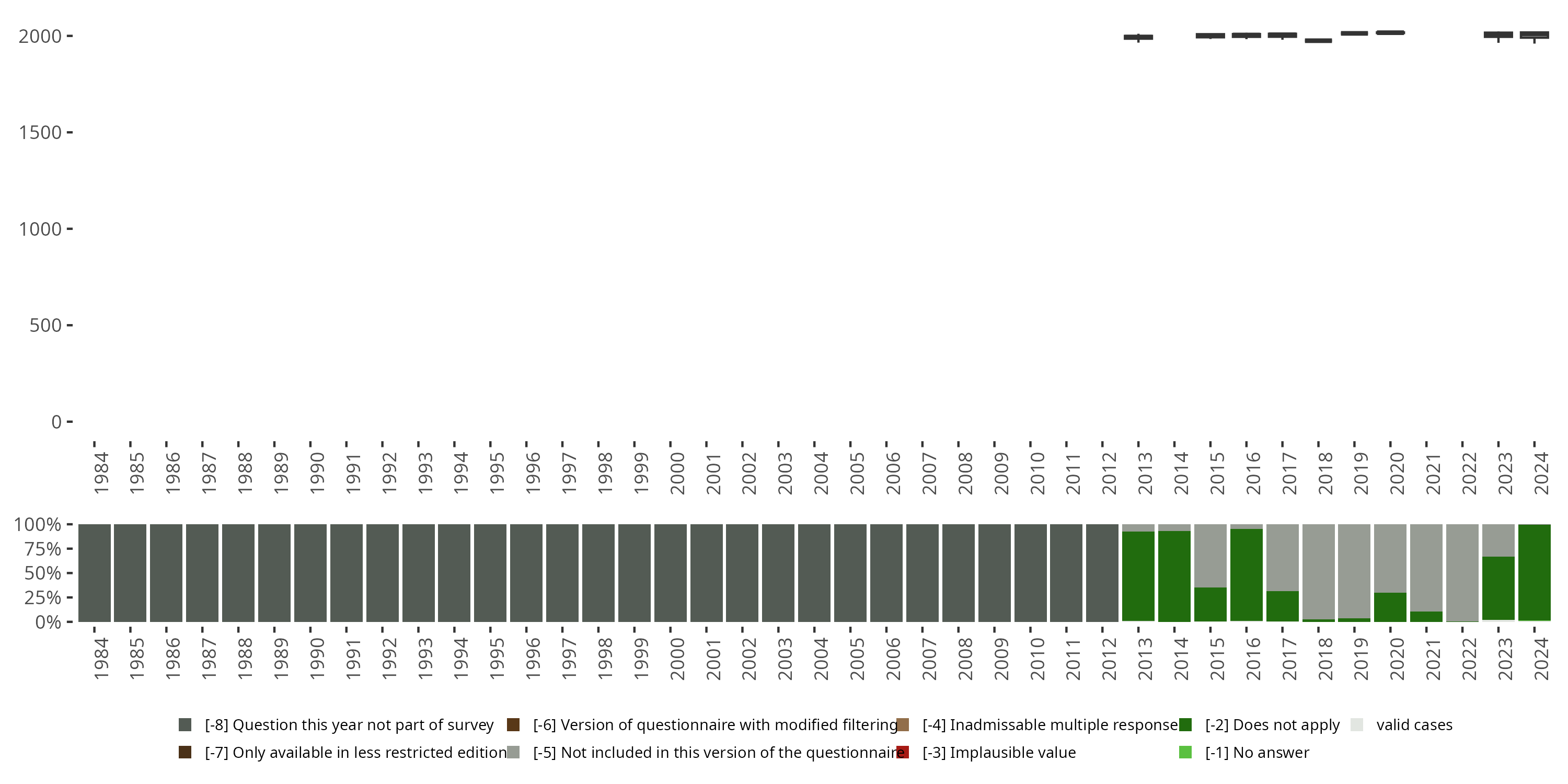1568x784 pixels.
Task: Click the dark green [-2] Does not apply swatch
Action: [x=1185, y=724]
